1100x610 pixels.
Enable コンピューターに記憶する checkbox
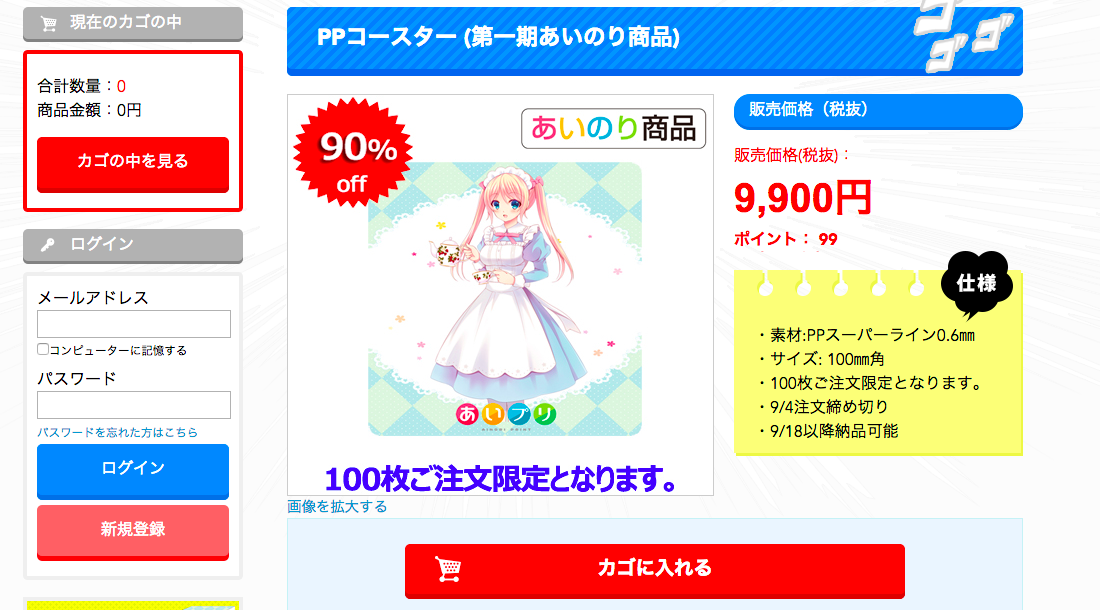[43, 349]
